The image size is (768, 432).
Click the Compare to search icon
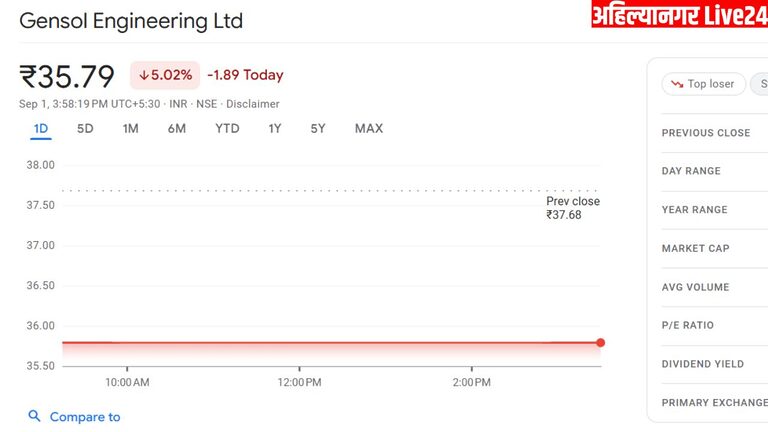coord(35,417)
